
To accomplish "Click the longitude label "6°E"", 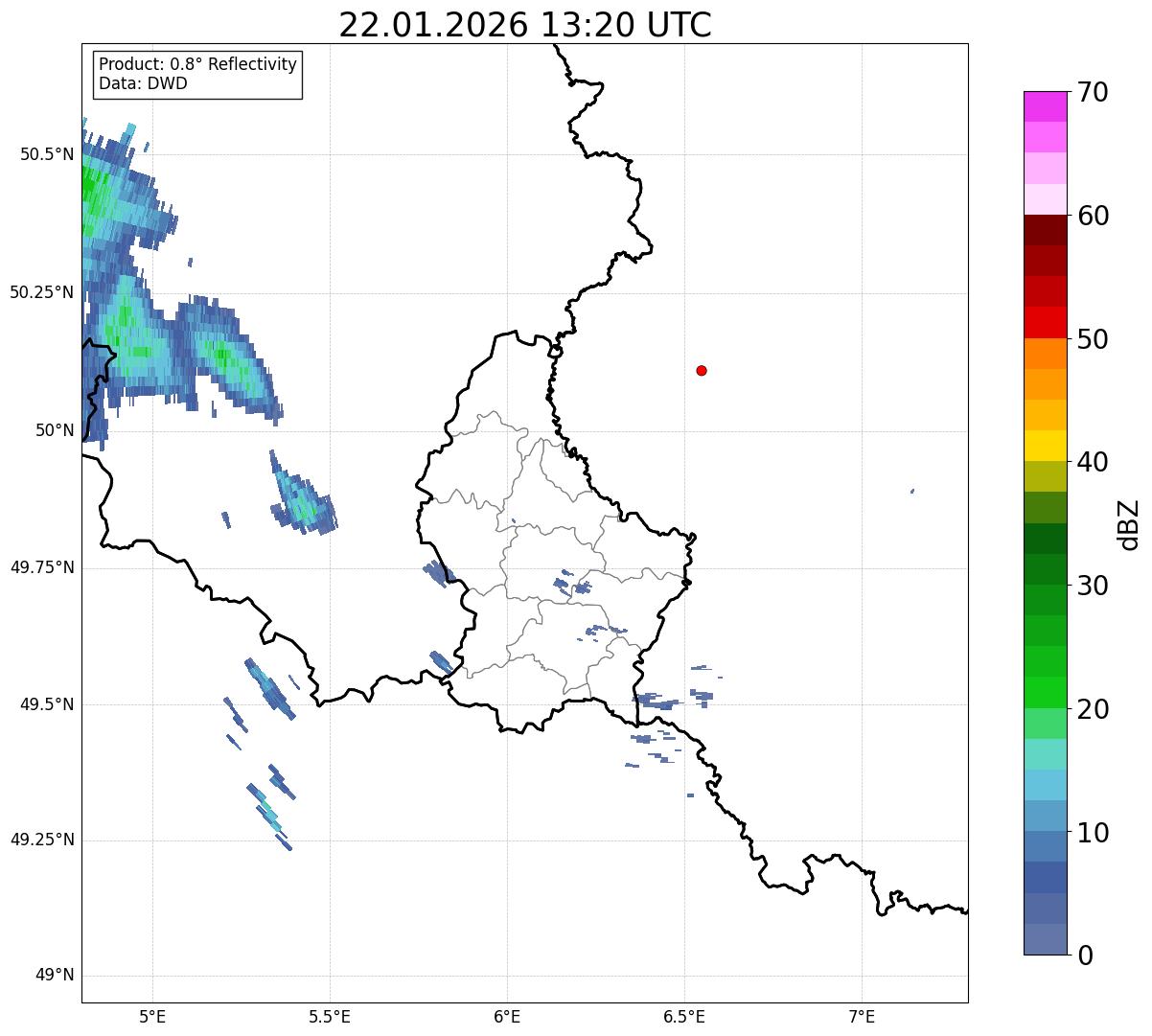I will coord(507,1017).
